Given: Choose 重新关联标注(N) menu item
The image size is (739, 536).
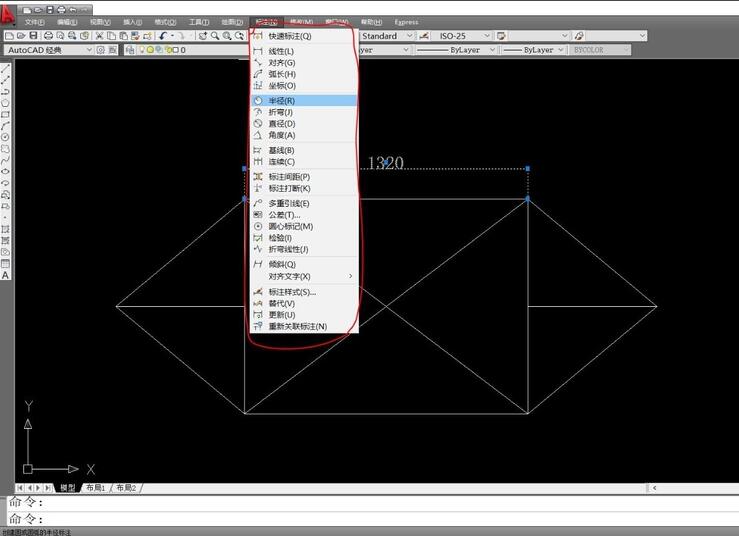Looking at the screenshot, I should [x=304, y=326].
